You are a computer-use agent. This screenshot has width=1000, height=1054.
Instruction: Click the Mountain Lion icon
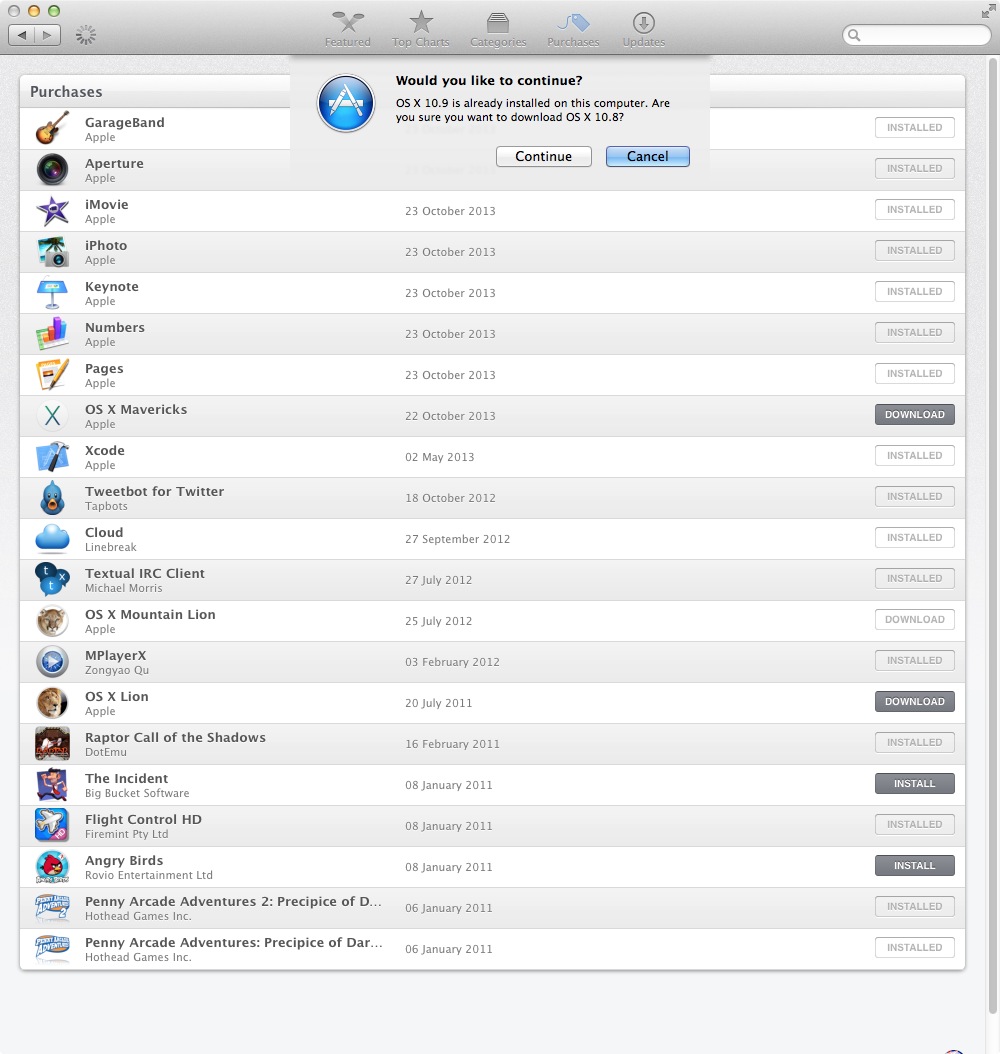tap(52, 620)
